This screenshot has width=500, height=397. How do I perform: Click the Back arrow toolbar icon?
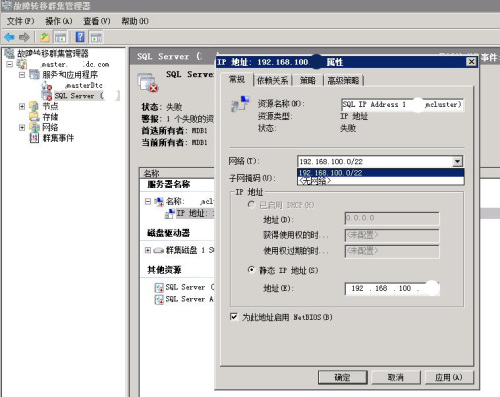pos(9,37)
